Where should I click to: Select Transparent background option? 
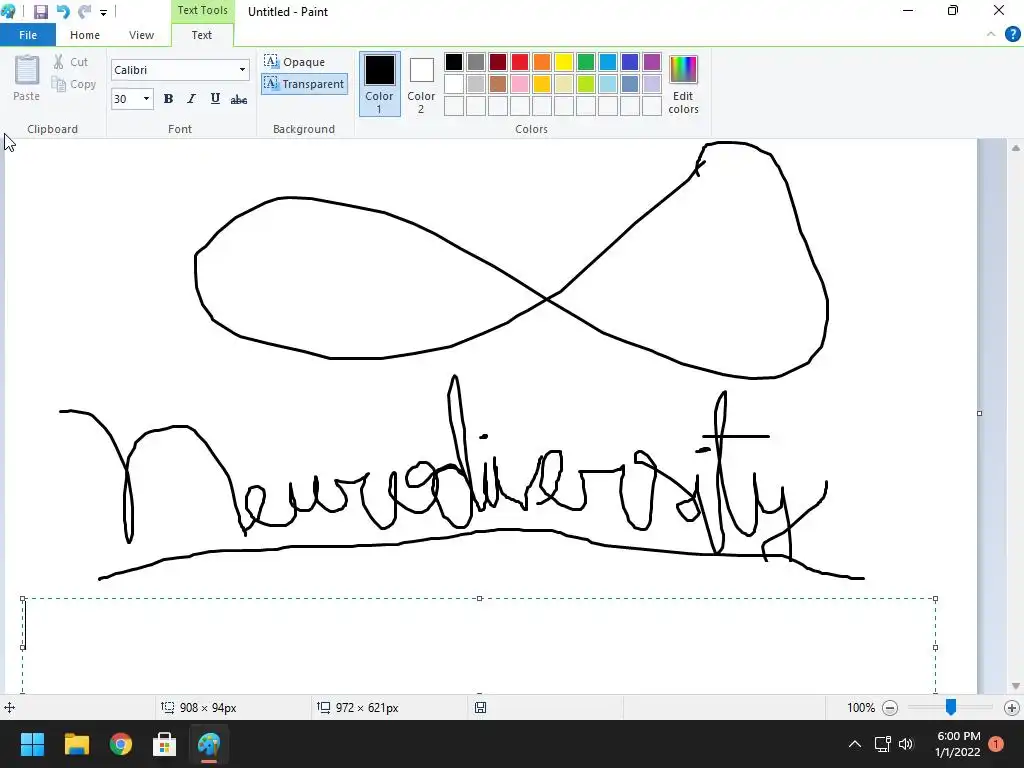pos(304,84)
